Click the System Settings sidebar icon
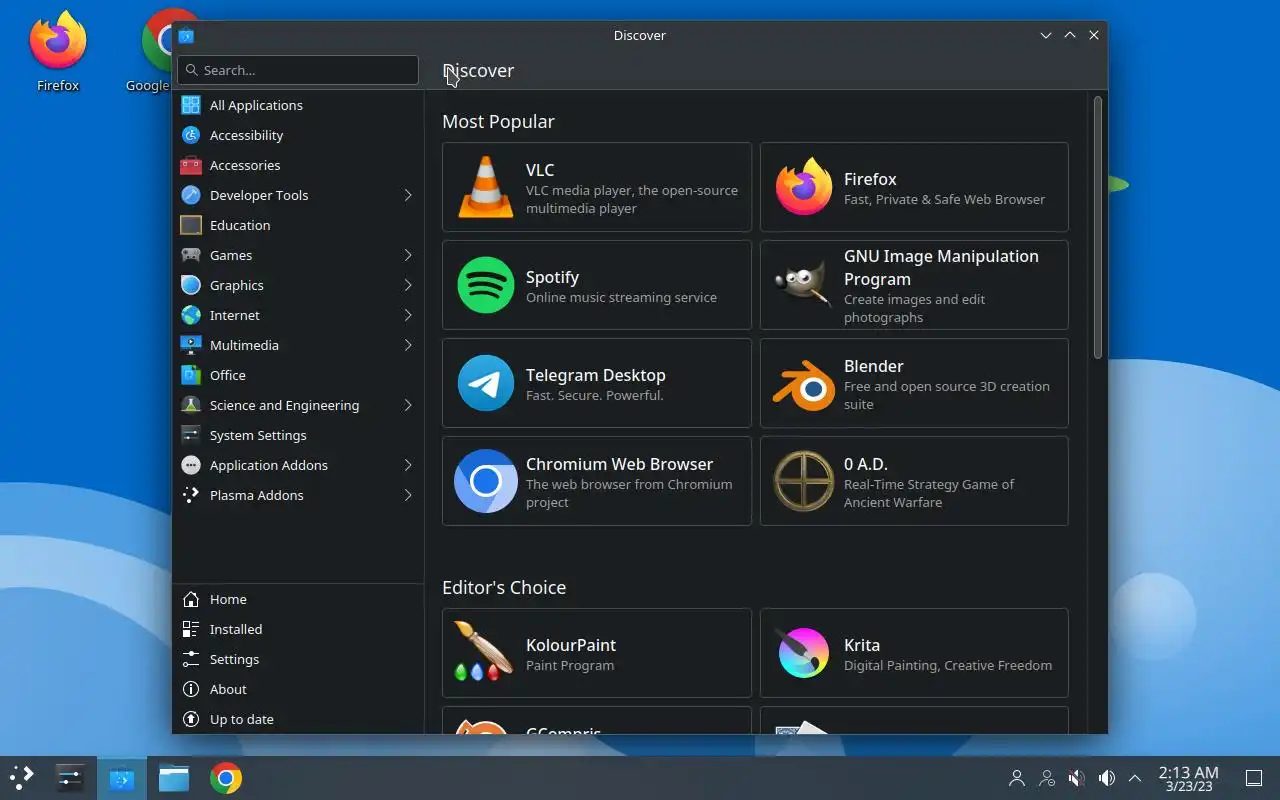1280x800 pixels. pos(191,435)
